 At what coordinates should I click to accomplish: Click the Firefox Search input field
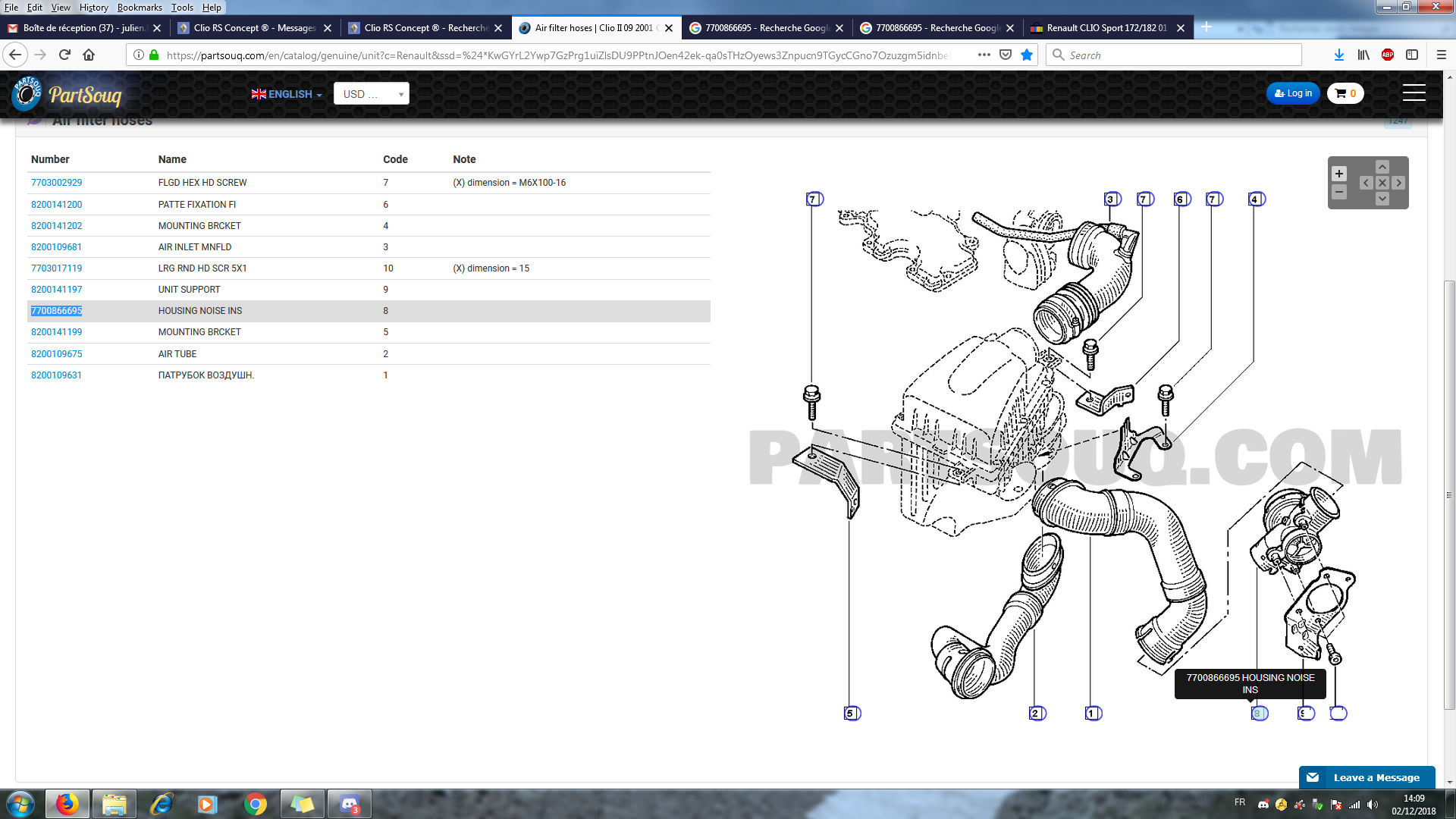pos(1174,55)
